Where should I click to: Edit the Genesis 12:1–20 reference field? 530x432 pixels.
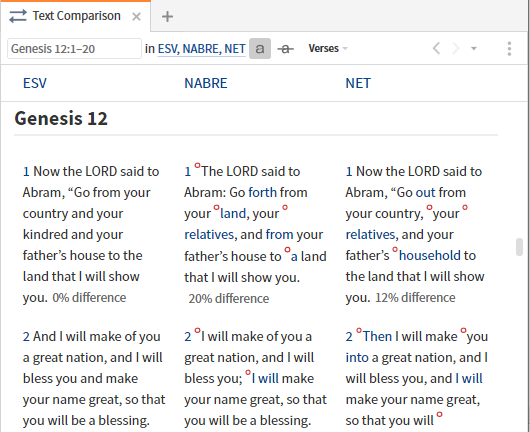click(x=74, y=49)
